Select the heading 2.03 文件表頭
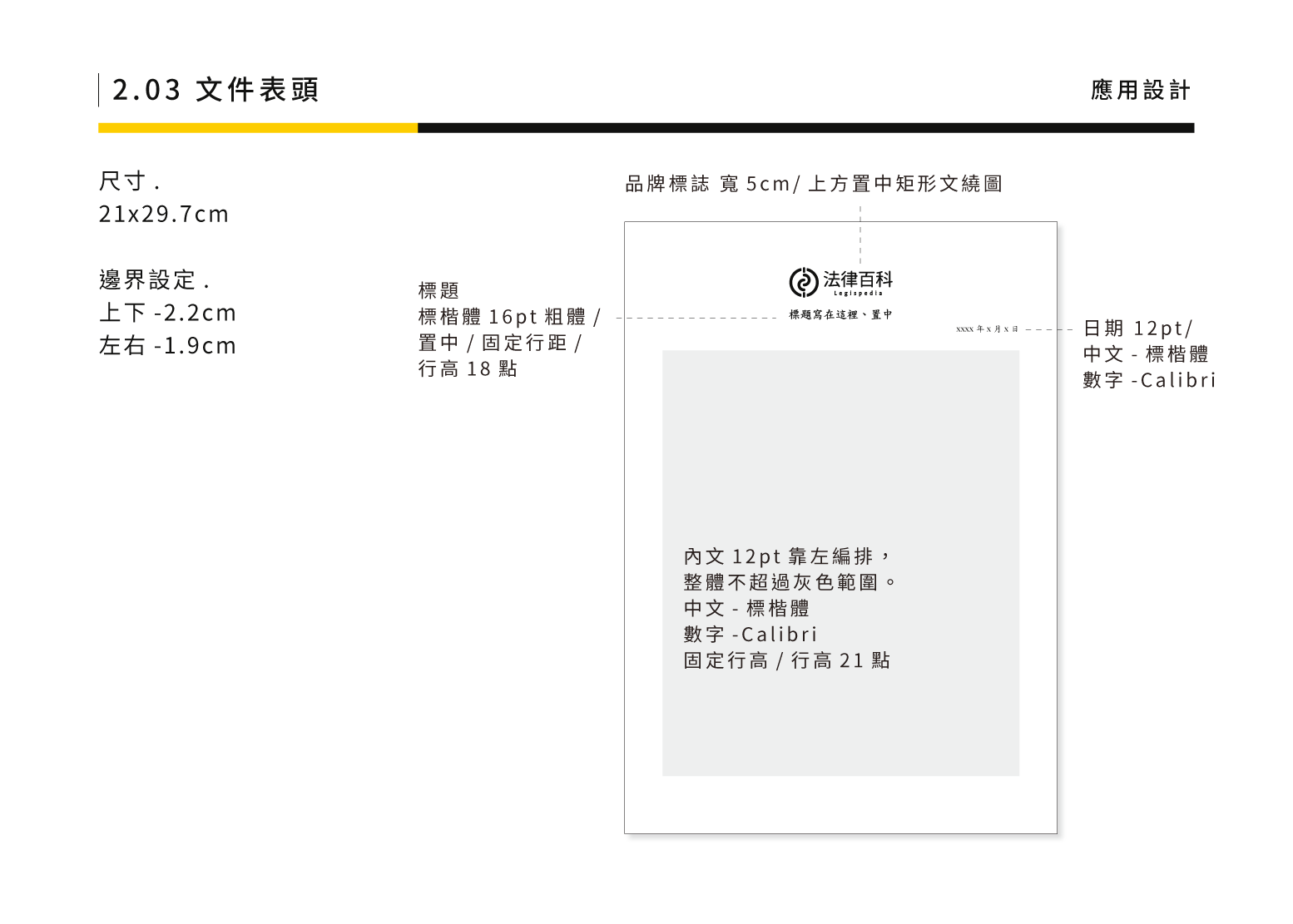This screenshot has width=1293, height=924. tap(215, 90)
